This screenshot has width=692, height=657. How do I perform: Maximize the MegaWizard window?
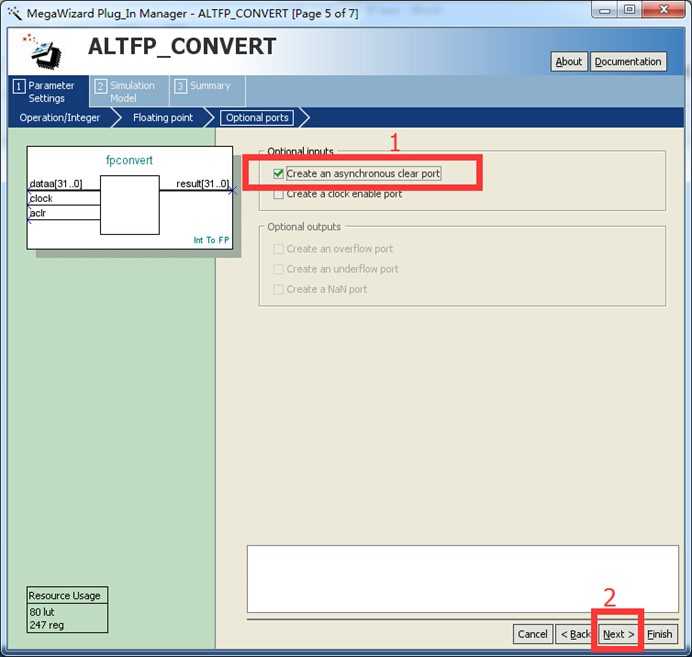[x=630, y=10]
